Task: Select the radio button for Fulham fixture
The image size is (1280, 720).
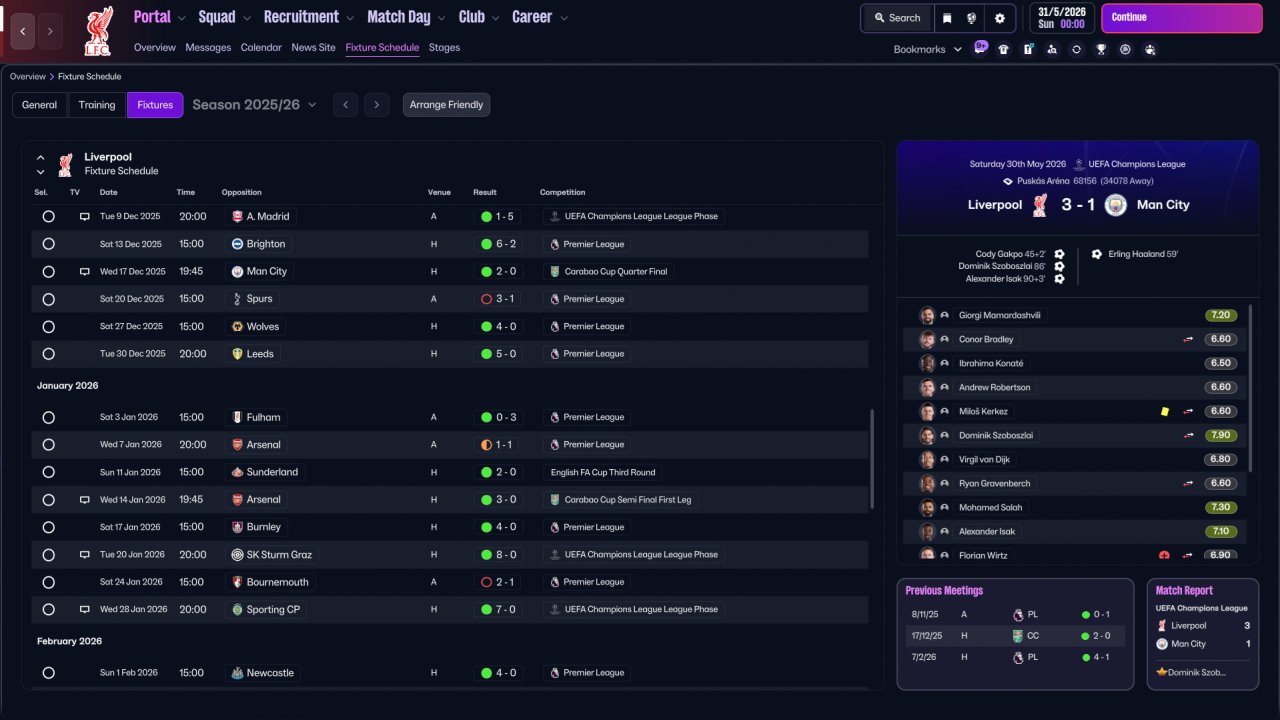Action: point(48,417)
